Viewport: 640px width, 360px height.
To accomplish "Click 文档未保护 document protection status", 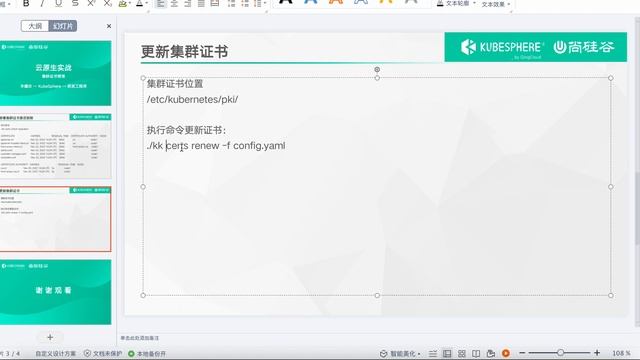I will 103,353.
